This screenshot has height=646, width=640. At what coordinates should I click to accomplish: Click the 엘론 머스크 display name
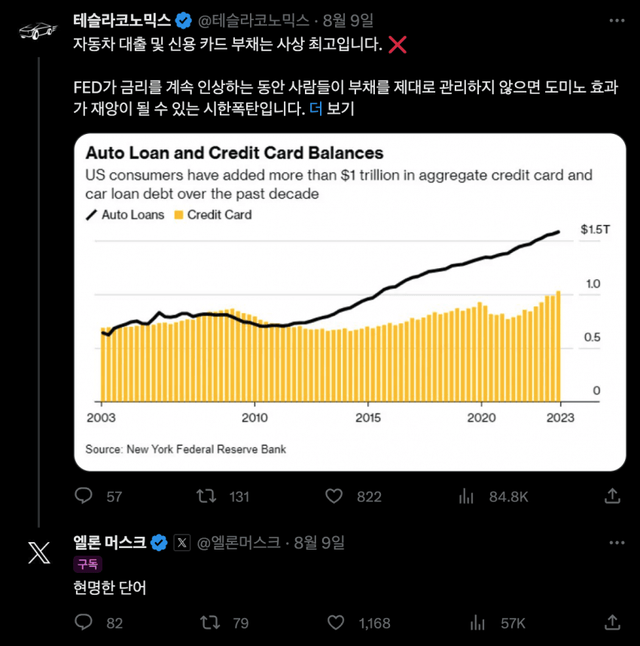tap(109, 542)
